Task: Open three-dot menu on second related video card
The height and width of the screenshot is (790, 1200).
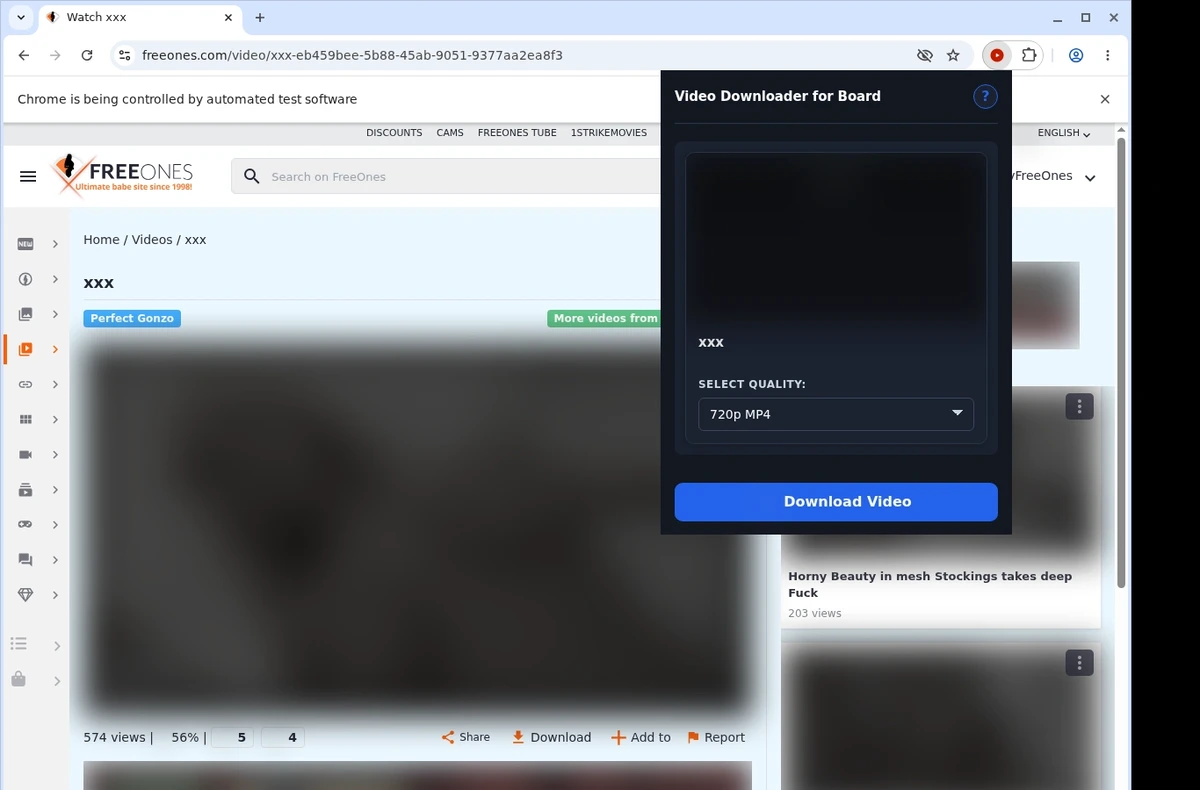Action: 1079,662
